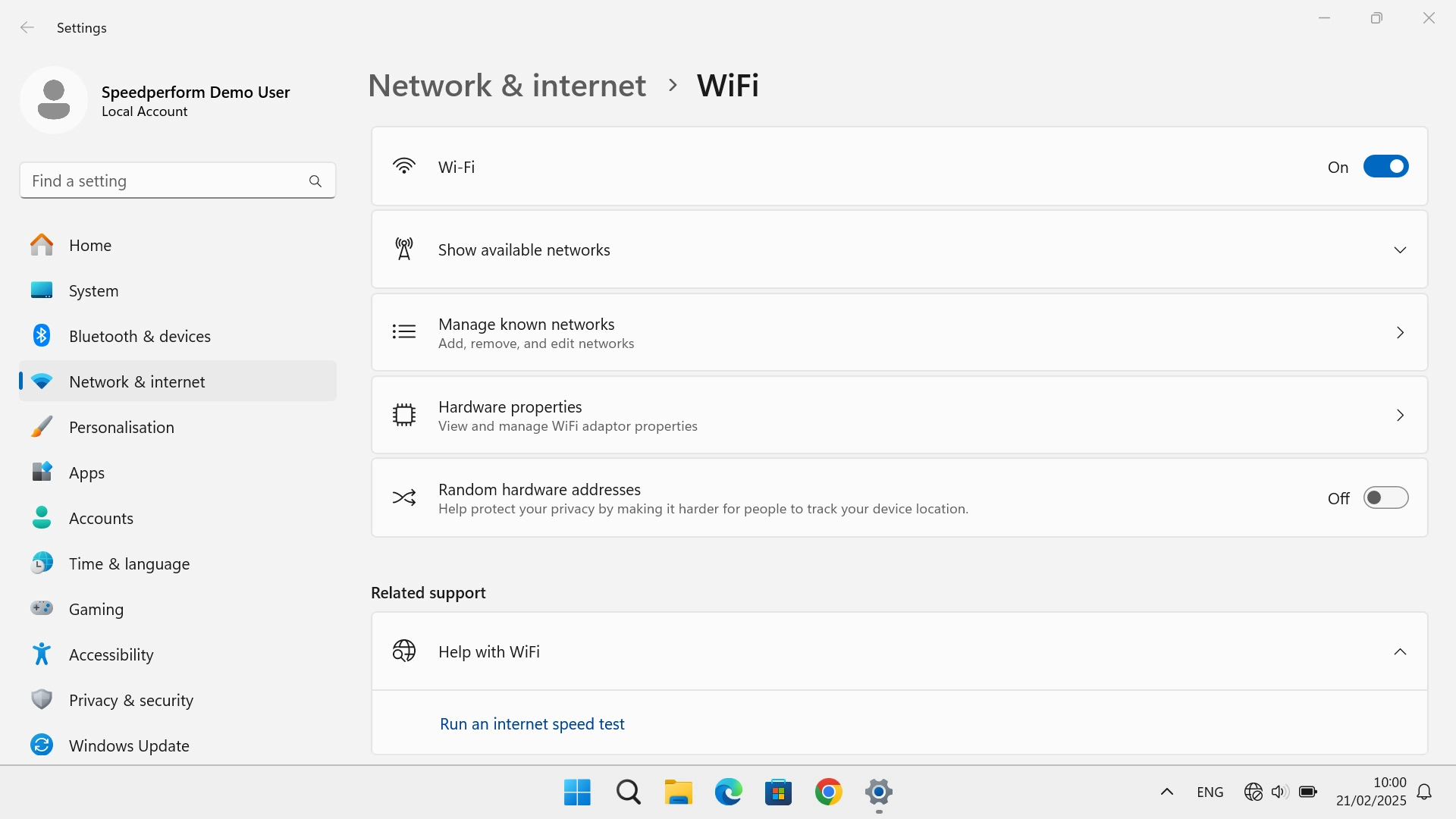Viewport: 1456px width, 819px height.
Task: Open the Personalisation paintbrush icon
Action: pos(42,427)
